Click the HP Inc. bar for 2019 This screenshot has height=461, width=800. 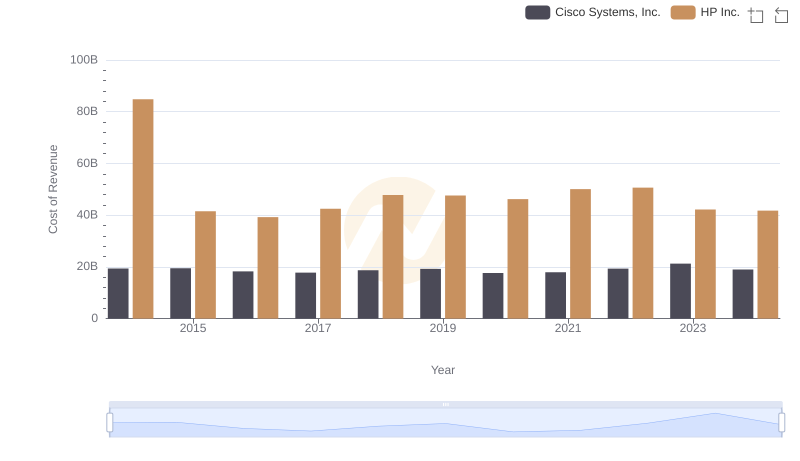pos(455,257)
